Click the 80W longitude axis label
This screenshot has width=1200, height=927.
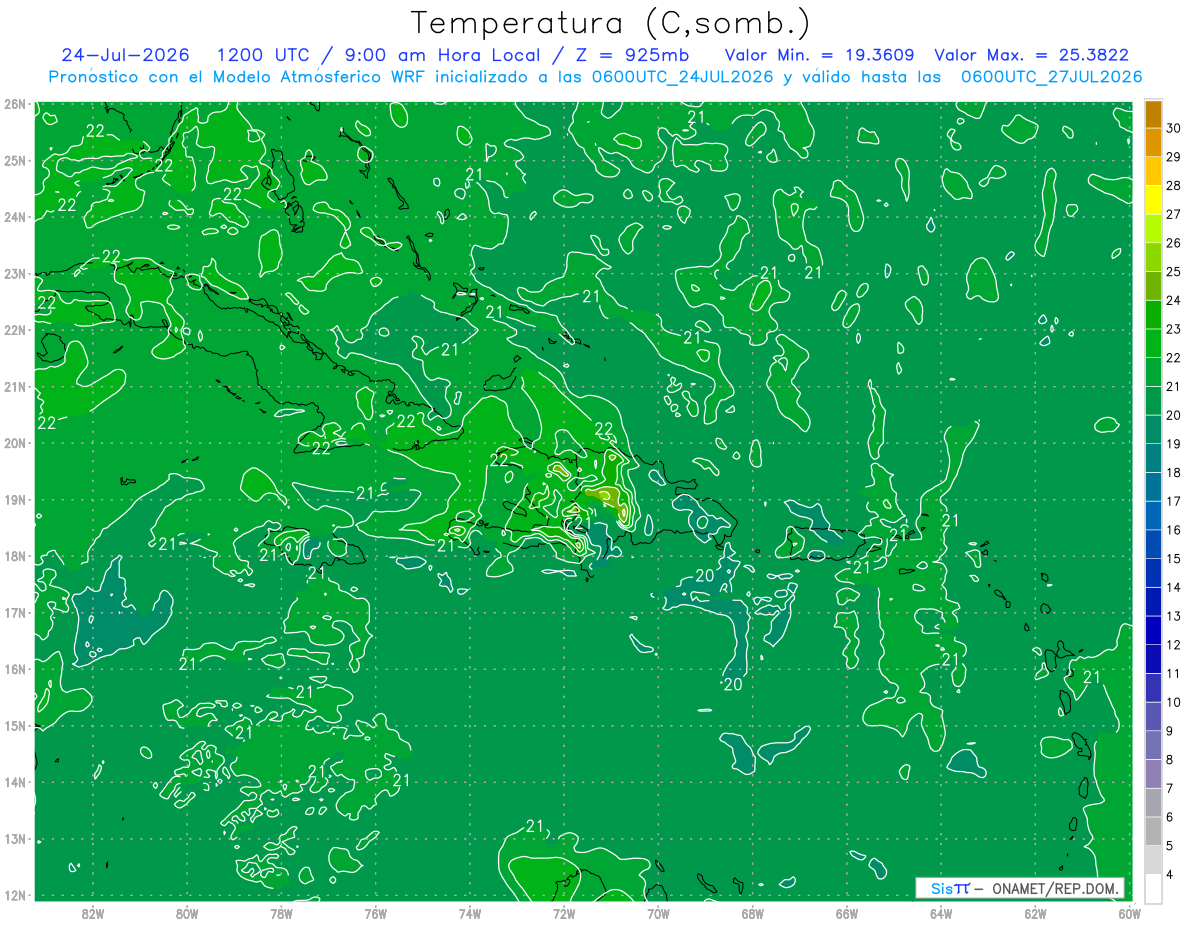[187, 913]
